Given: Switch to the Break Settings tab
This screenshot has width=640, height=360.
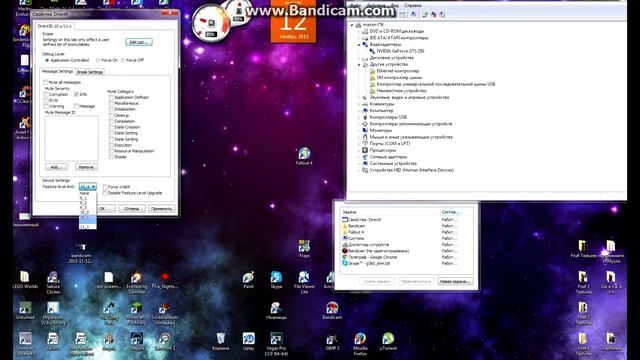Looking at the screenshot, I should 90,72.
